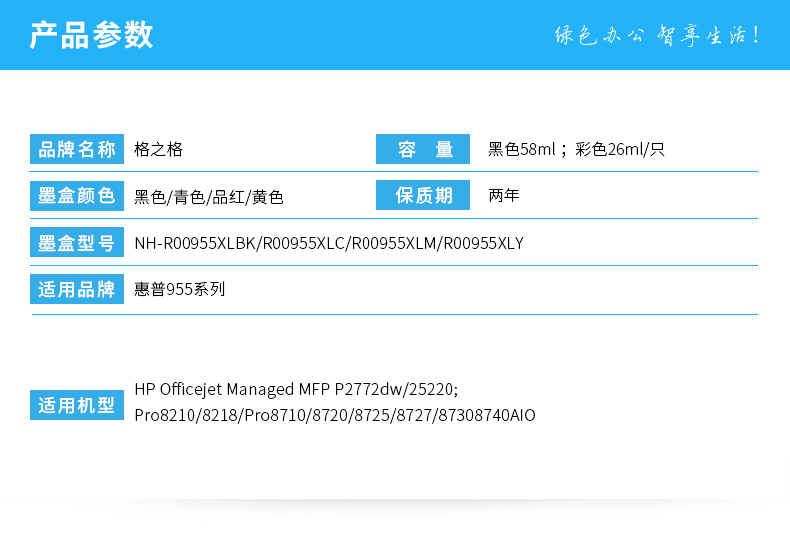Select the 容量 label
Image resolution: width=790 pixels, height=560 pixels.
(423, 149)
